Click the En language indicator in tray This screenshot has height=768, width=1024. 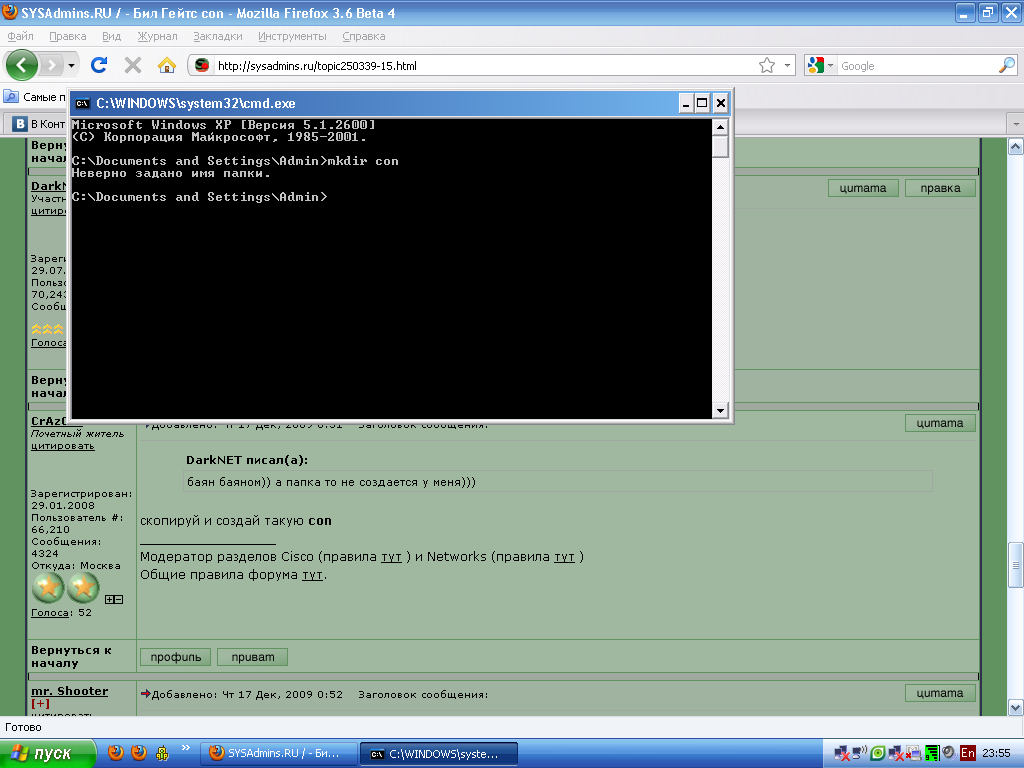coord(968,753)
